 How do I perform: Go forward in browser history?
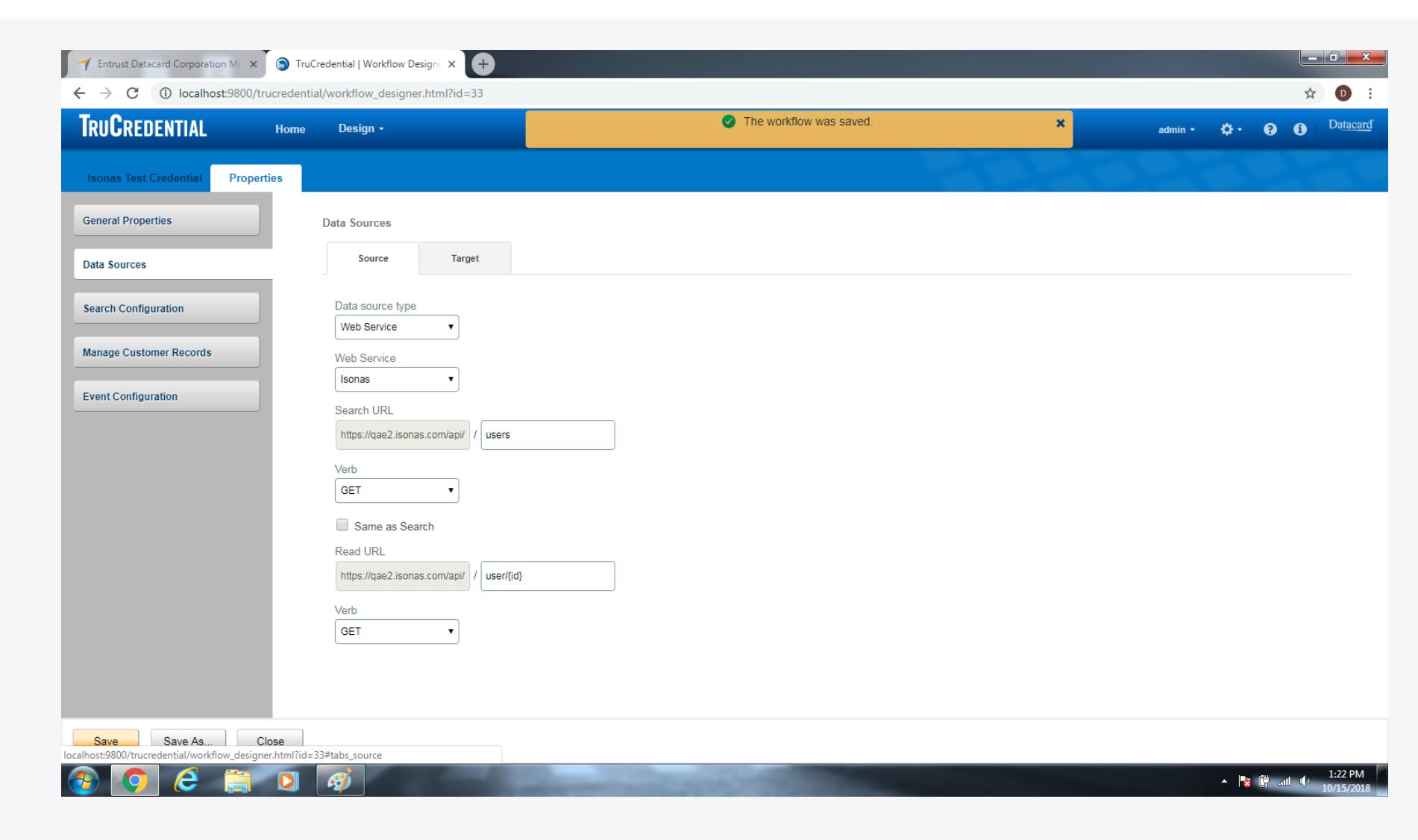pos(104,93)
